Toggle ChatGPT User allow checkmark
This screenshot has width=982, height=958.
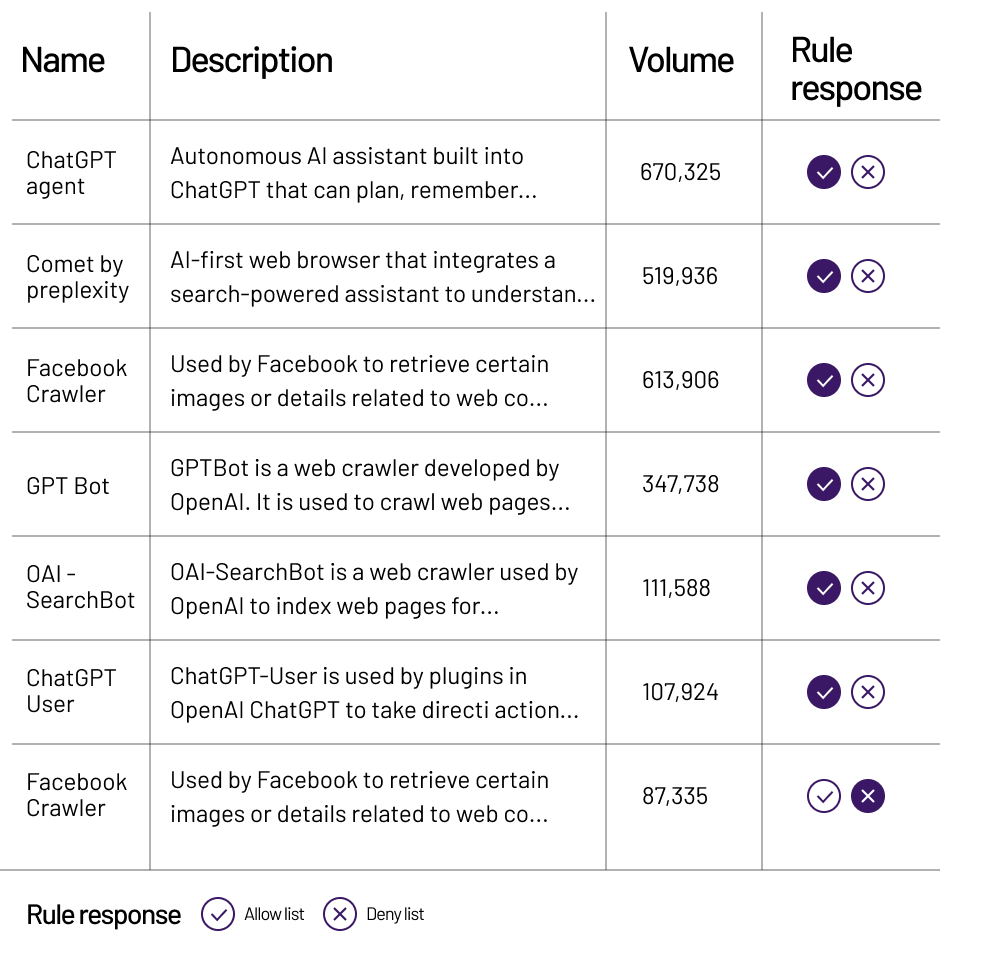(823, 692)
